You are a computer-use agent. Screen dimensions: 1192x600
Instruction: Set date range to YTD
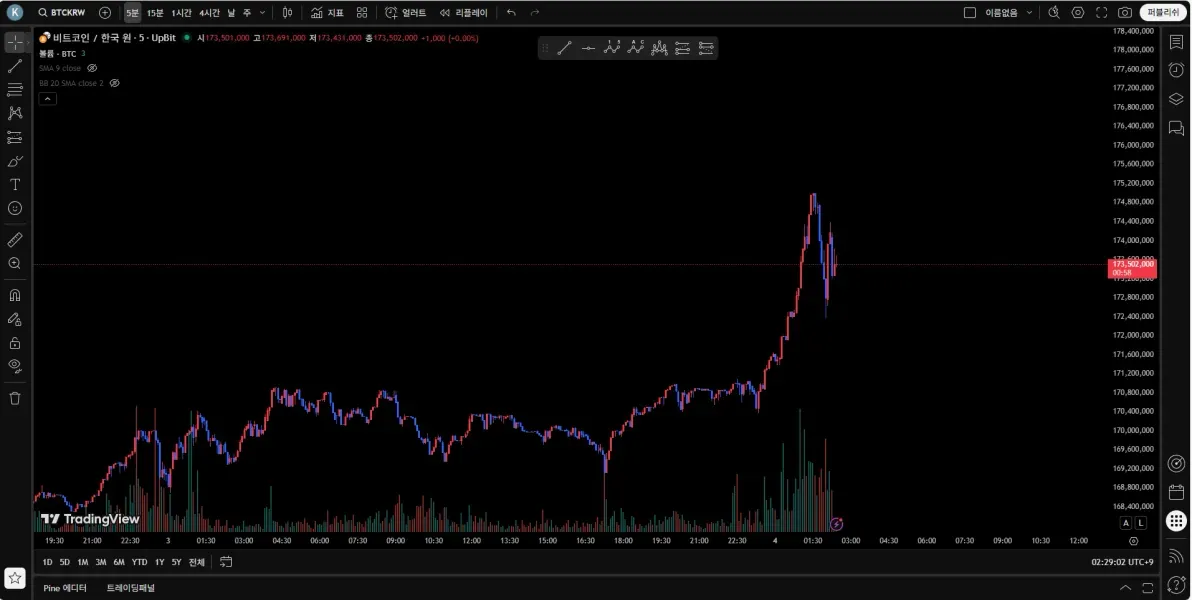pos(139,562)
